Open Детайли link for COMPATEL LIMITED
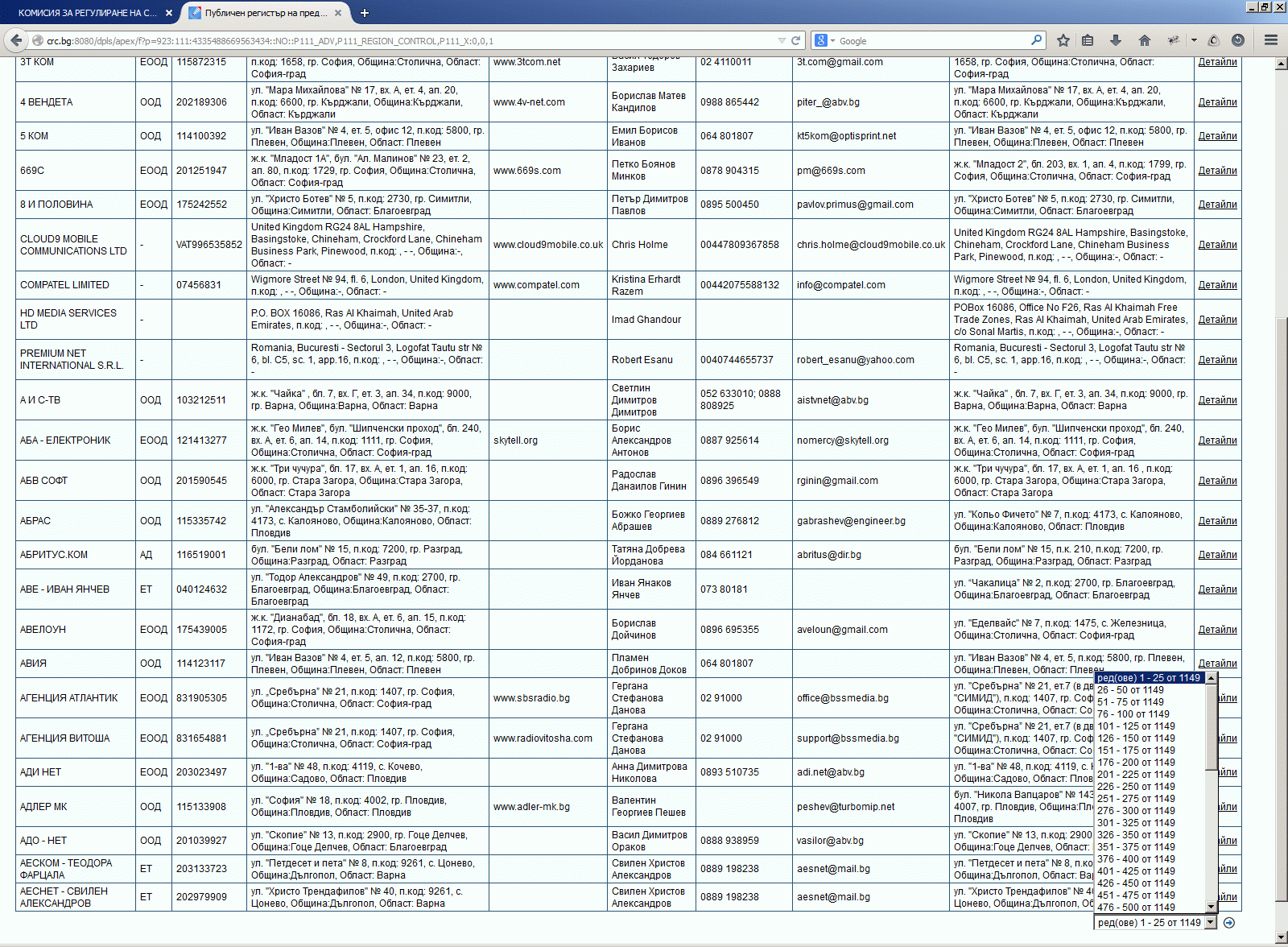 pyautogui.click(x=1217, y=285)
